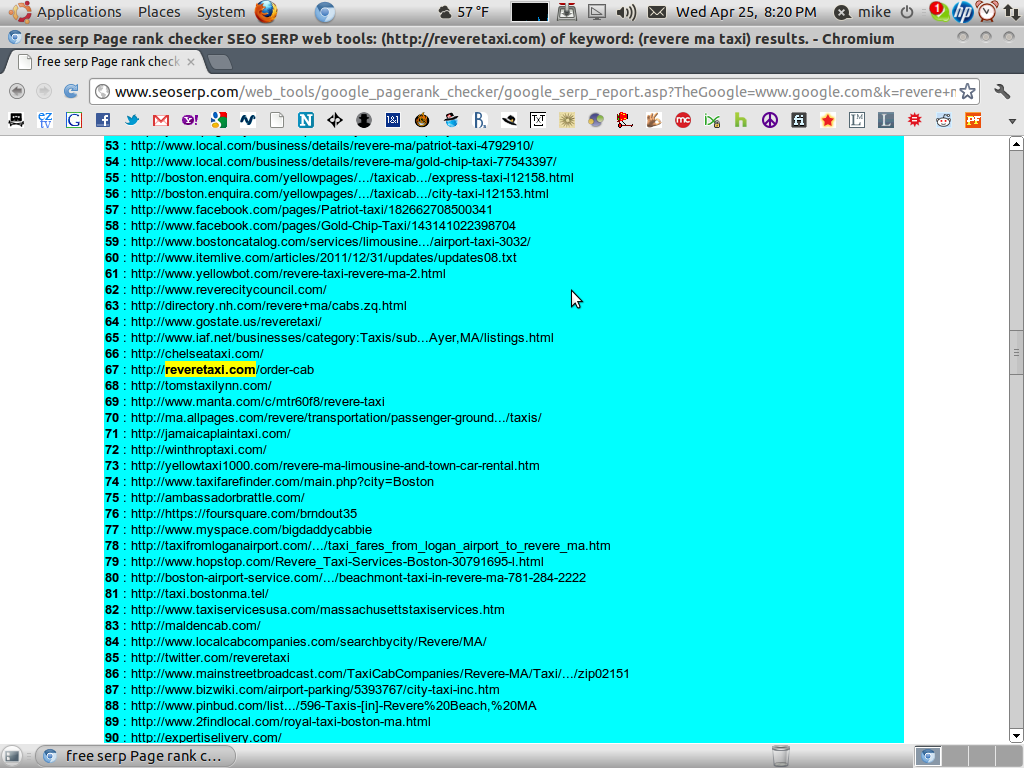Viewport: 1024px width, 768px height.
Task: Open the EZTV bookmark icon
Action: coord(45,120)
